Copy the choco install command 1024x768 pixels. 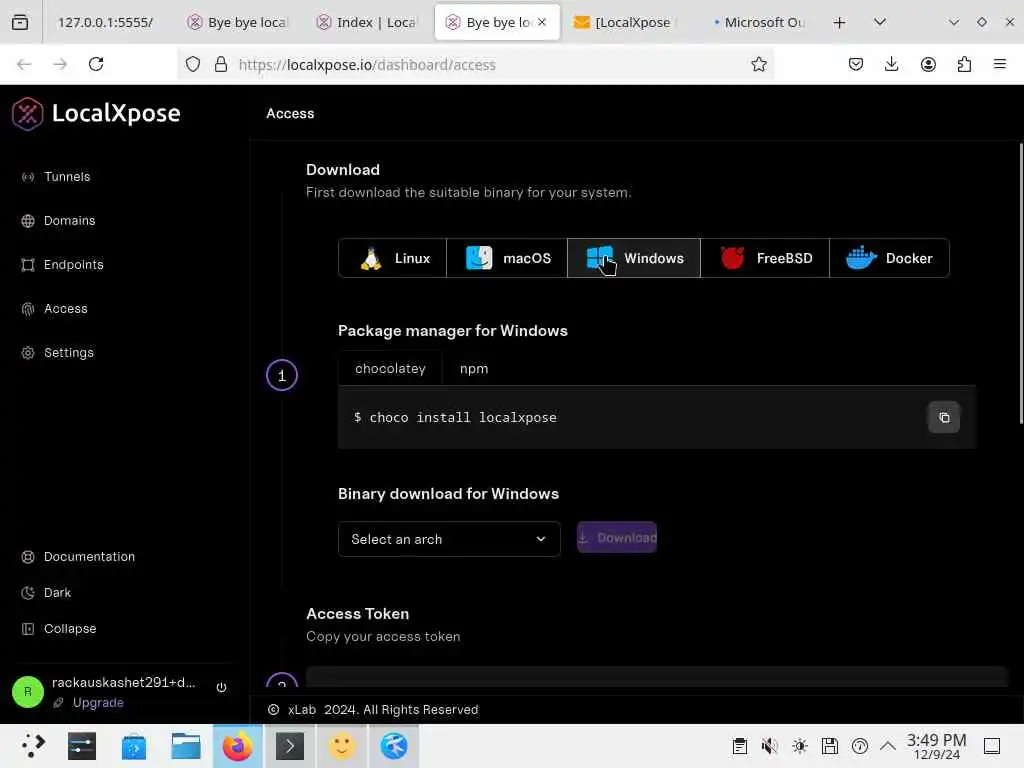pos(944,418)
